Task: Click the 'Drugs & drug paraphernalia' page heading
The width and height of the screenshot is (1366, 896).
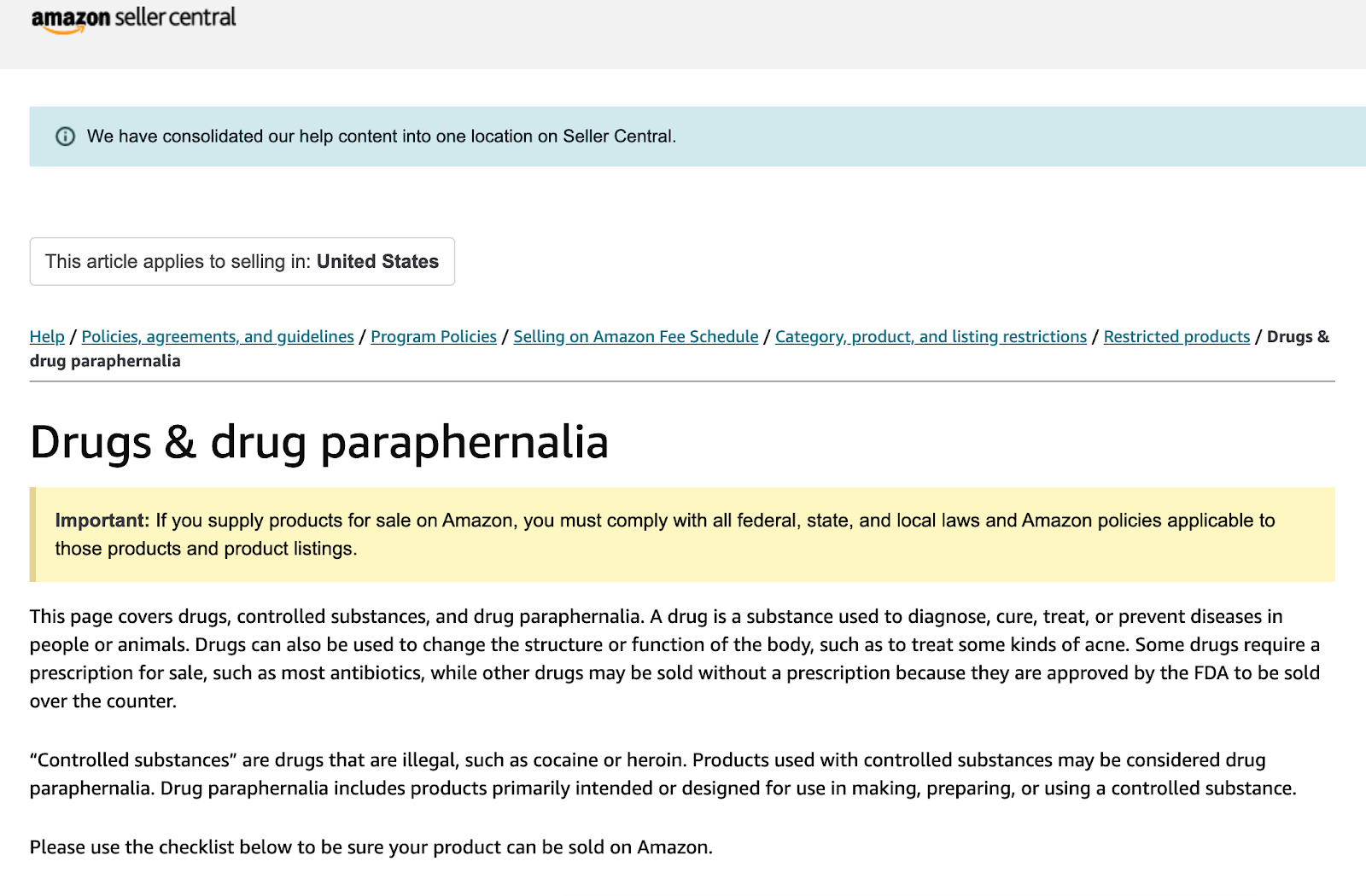Action: point(319,442)
